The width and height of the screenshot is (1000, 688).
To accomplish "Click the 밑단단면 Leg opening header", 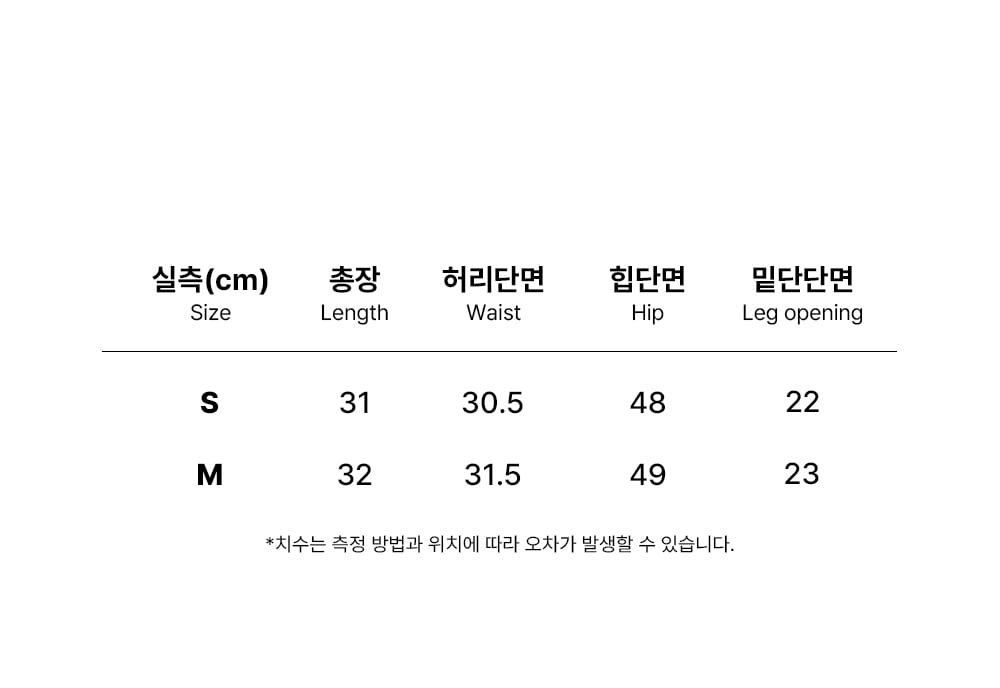I will point(802,295).
